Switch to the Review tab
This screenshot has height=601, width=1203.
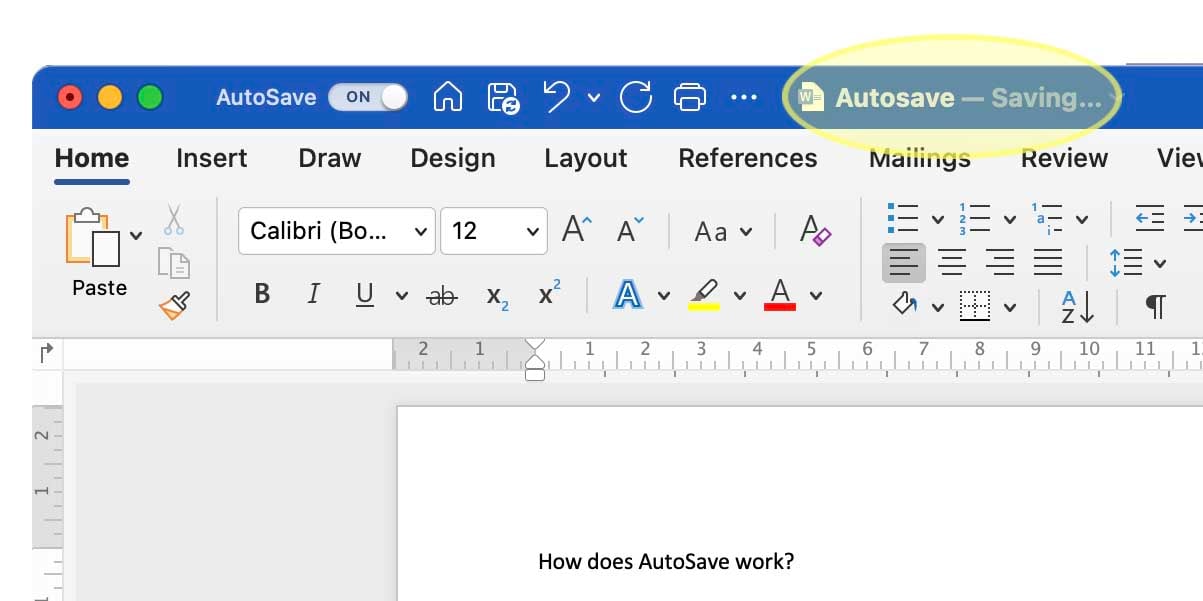click(1064, 158)
